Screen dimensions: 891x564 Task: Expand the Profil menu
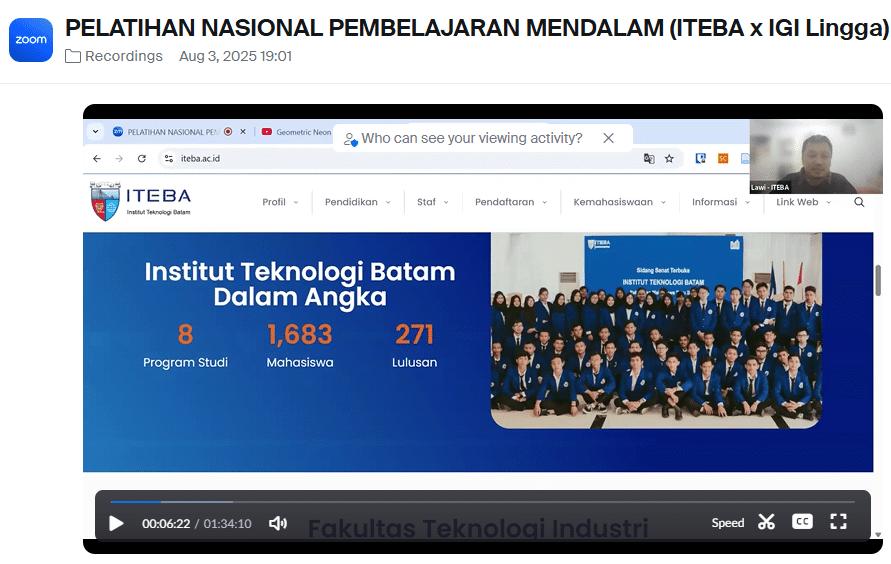280,202
